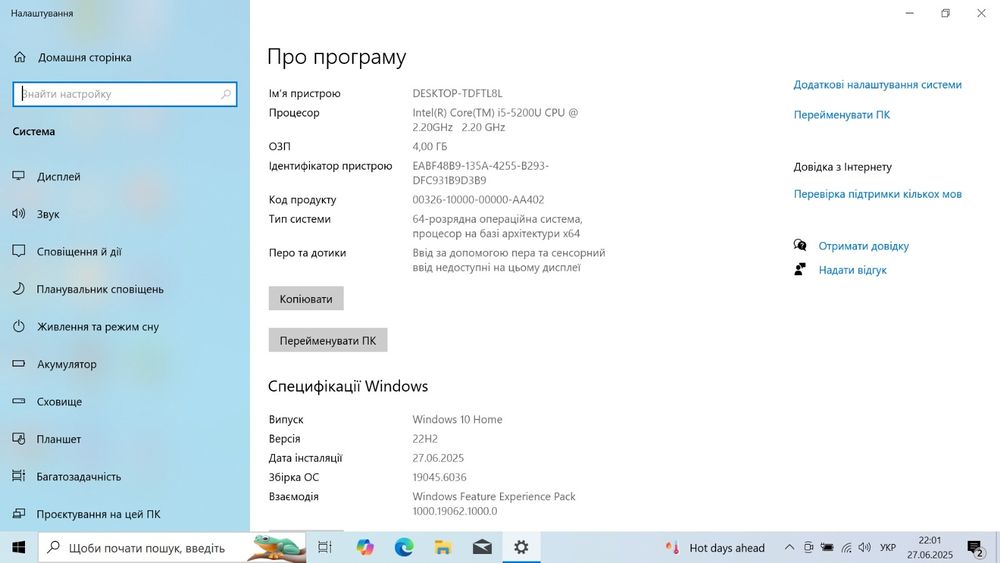This screenshot has height=563, width=1000.
Task: Click the Отримати довідку chat icon
Action: pos(800,245)
